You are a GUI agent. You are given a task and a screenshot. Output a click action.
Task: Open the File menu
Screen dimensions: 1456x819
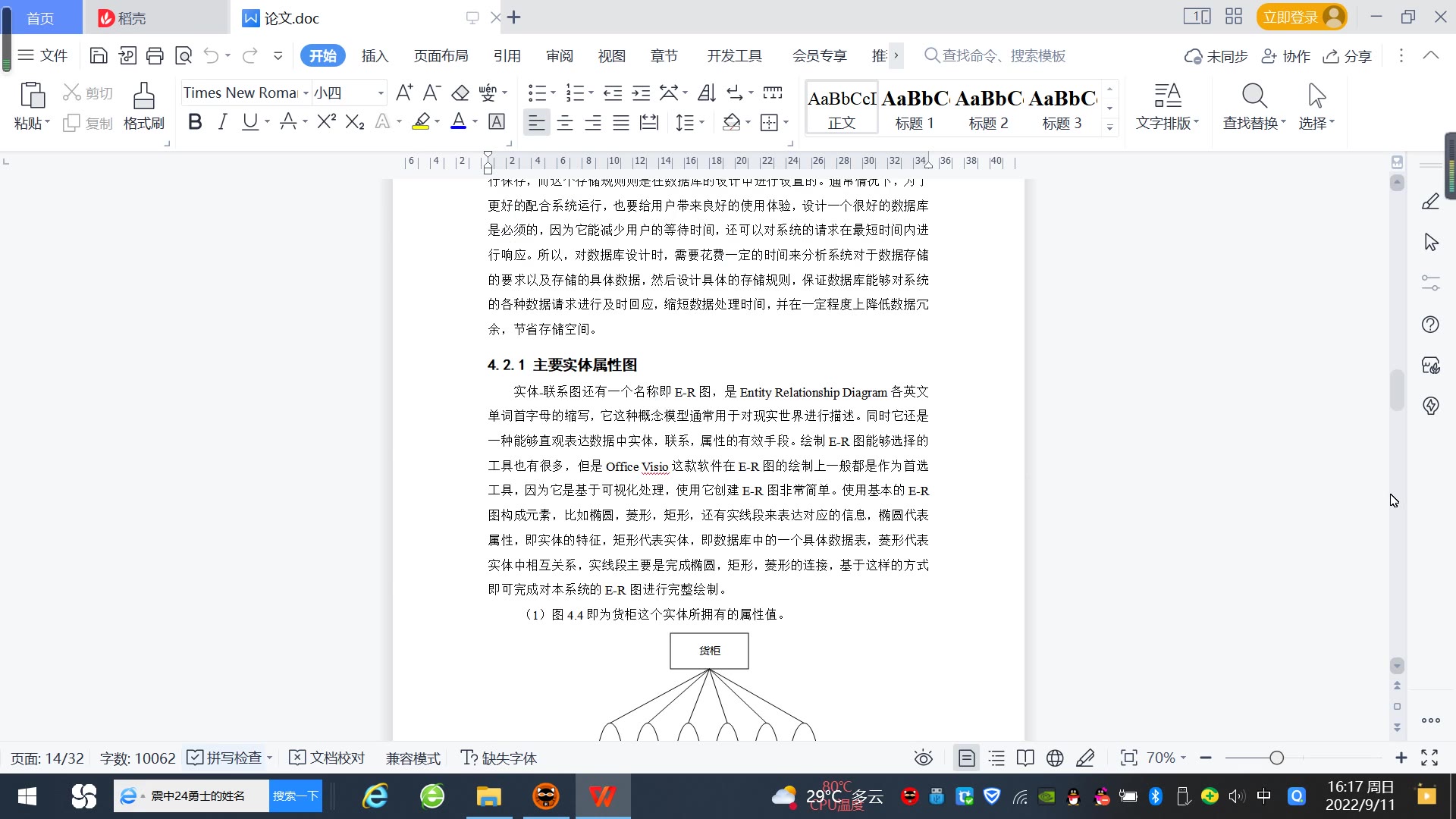click(x=43, y=55)
